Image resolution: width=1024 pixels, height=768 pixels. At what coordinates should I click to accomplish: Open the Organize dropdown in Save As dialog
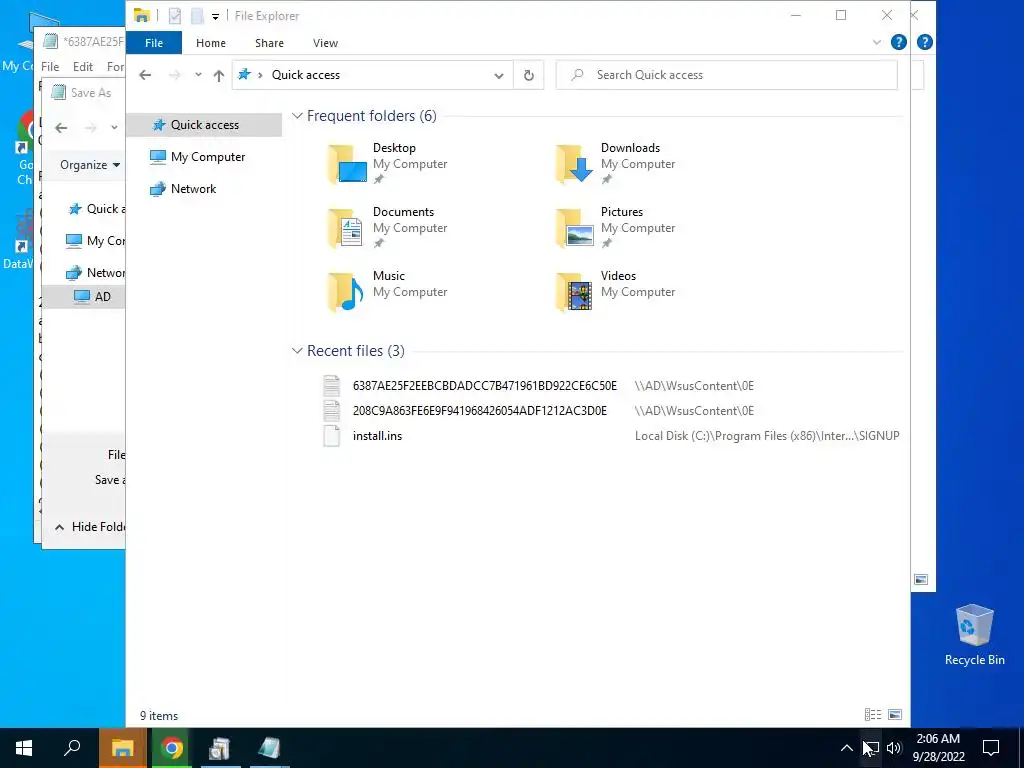[90, 165]
